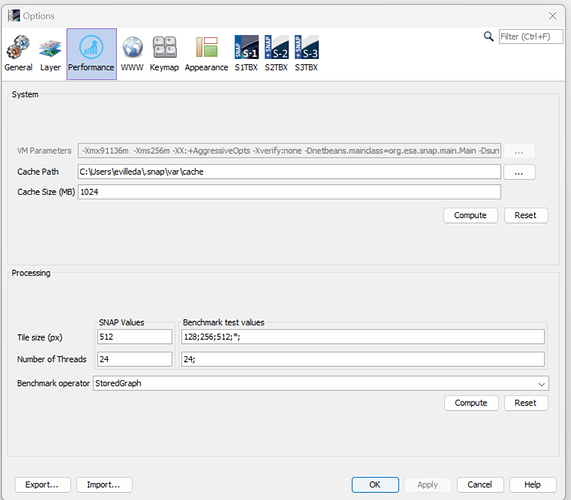Screen dimensions: 571x500
Task: Confirm settings with OK button
Action: pyautogui.click(x=375, y=485)
